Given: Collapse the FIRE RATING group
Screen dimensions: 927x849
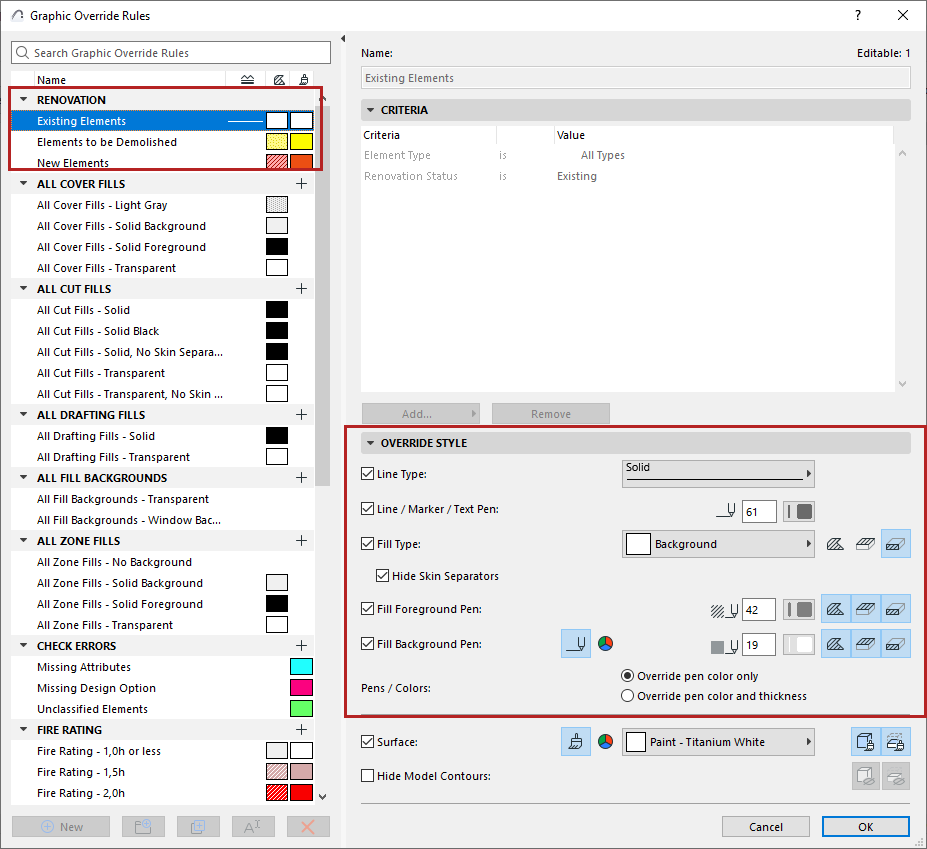Looking at the screenshot, I should point(24,730).
